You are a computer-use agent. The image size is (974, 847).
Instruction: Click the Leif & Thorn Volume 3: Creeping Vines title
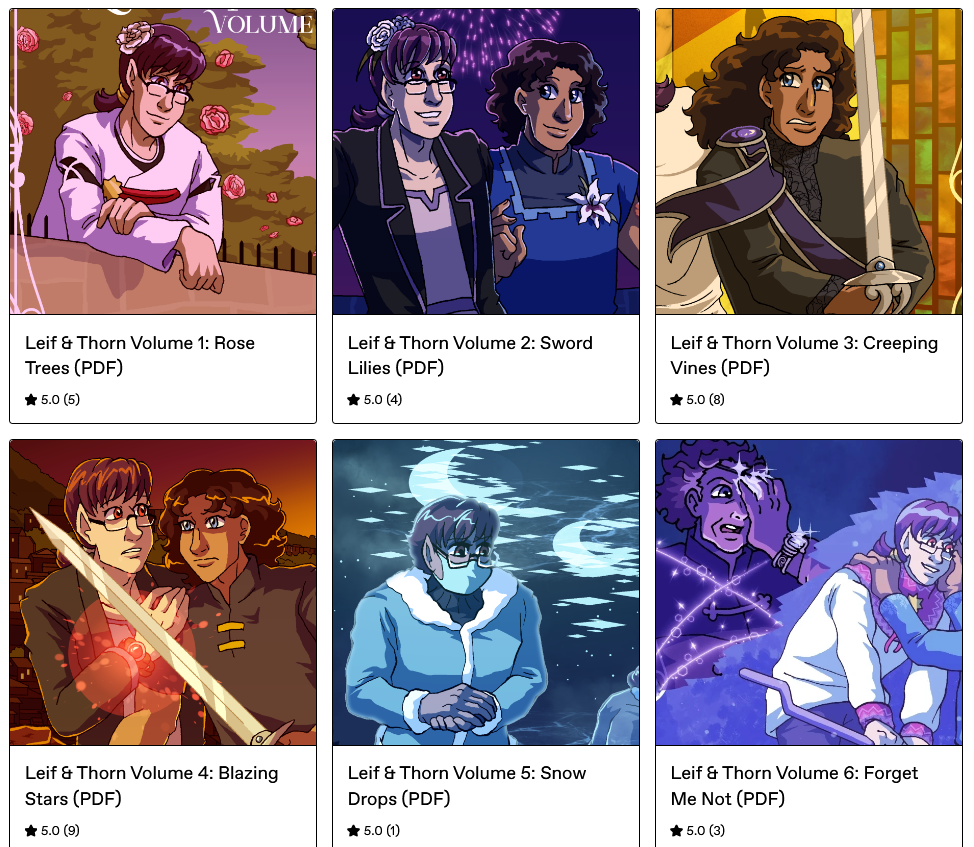point(804,355)
